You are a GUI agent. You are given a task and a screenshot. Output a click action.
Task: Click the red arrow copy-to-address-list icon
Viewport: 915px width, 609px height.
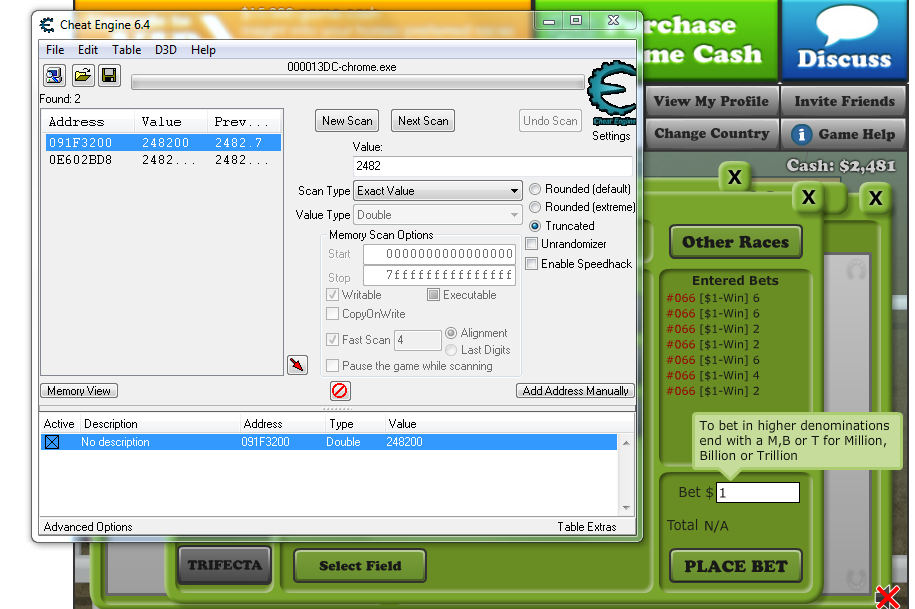pyautogui.click(x=297, y=365)
